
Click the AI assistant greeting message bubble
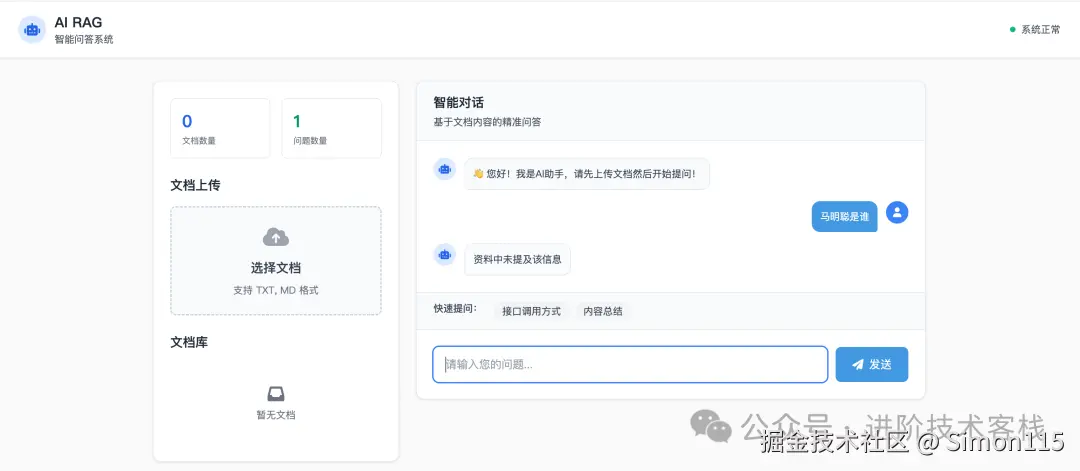pyautogui.click(x=587, y=174)
